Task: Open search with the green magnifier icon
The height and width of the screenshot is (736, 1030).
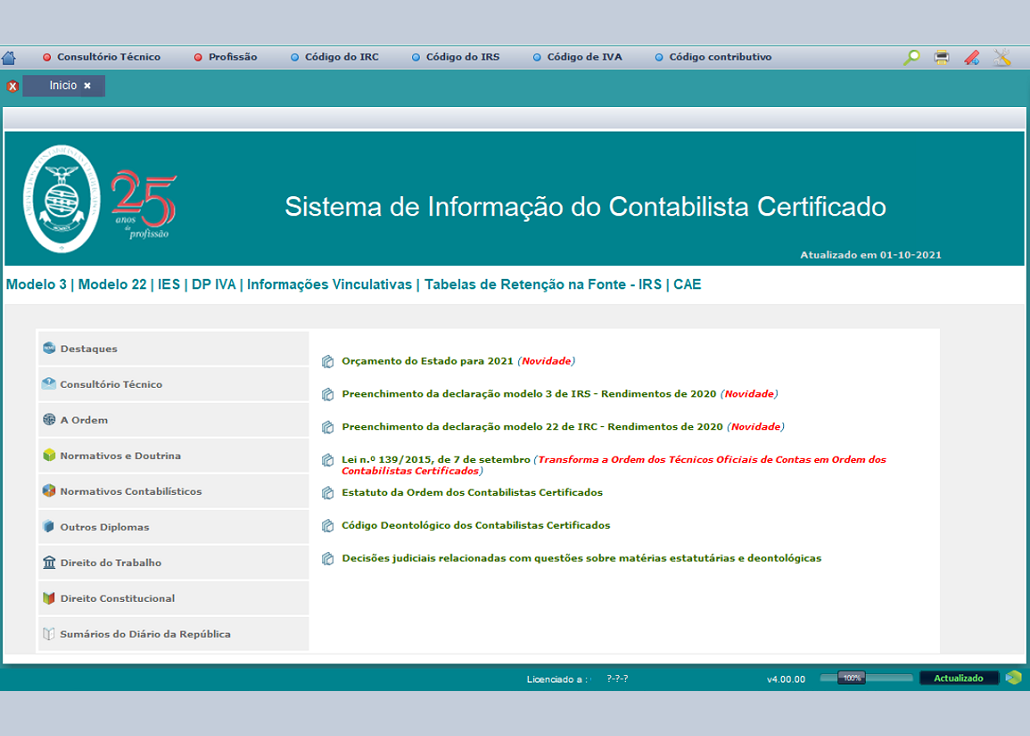Action: coord(911,58)
